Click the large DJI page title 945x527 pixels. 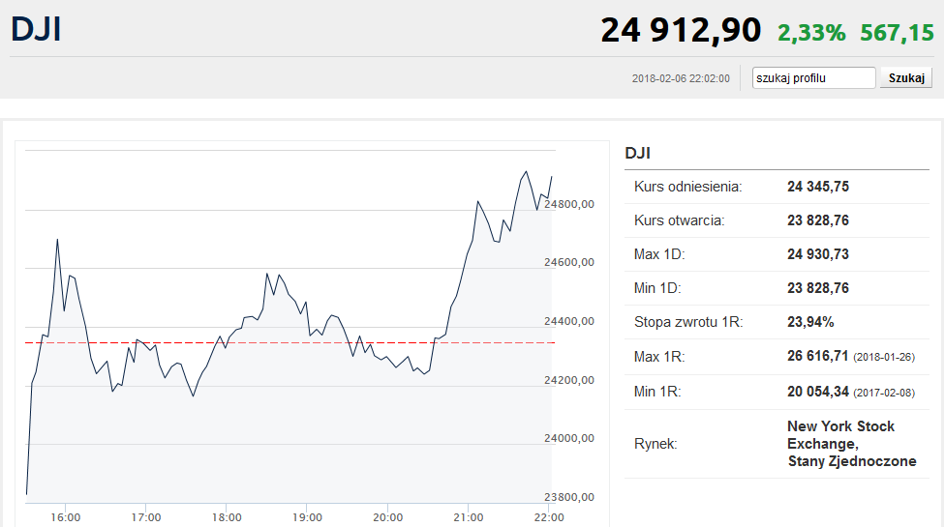coord(36,29)
